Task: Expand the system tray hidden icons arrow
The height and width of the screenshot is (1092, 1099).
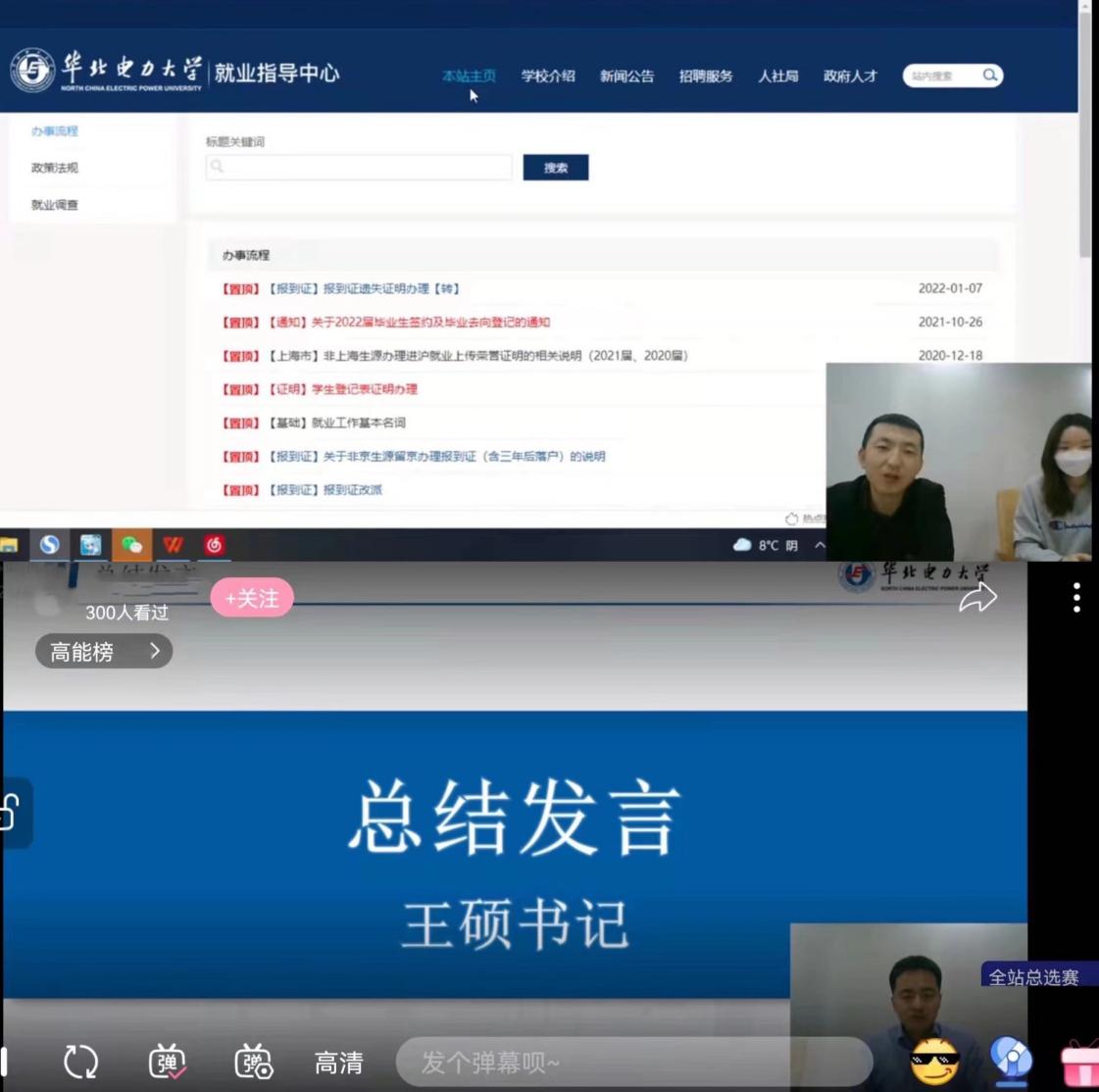Action: point(820,545)
